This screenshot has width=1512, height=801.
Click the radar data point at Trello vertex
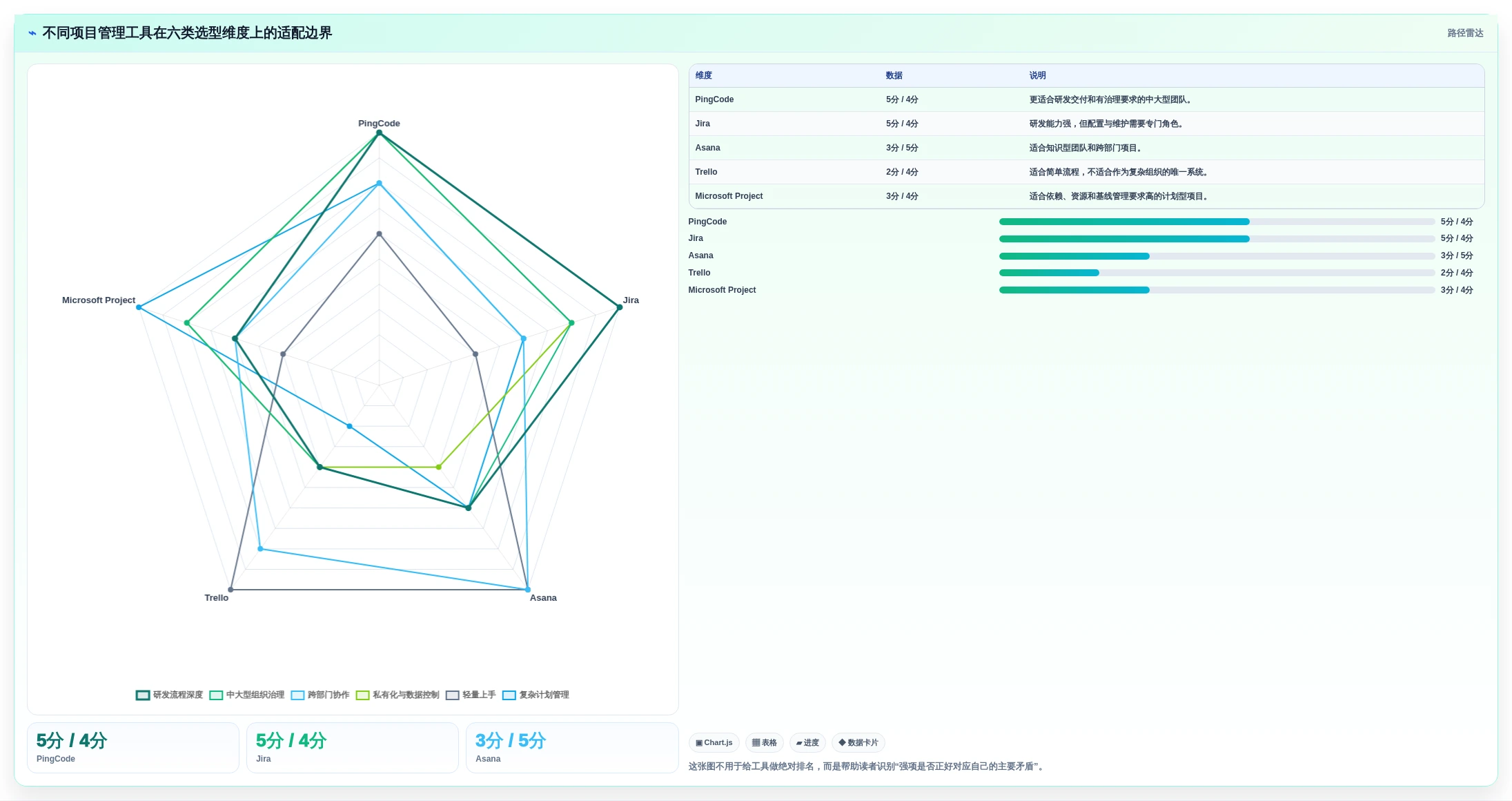coord(230,590)
